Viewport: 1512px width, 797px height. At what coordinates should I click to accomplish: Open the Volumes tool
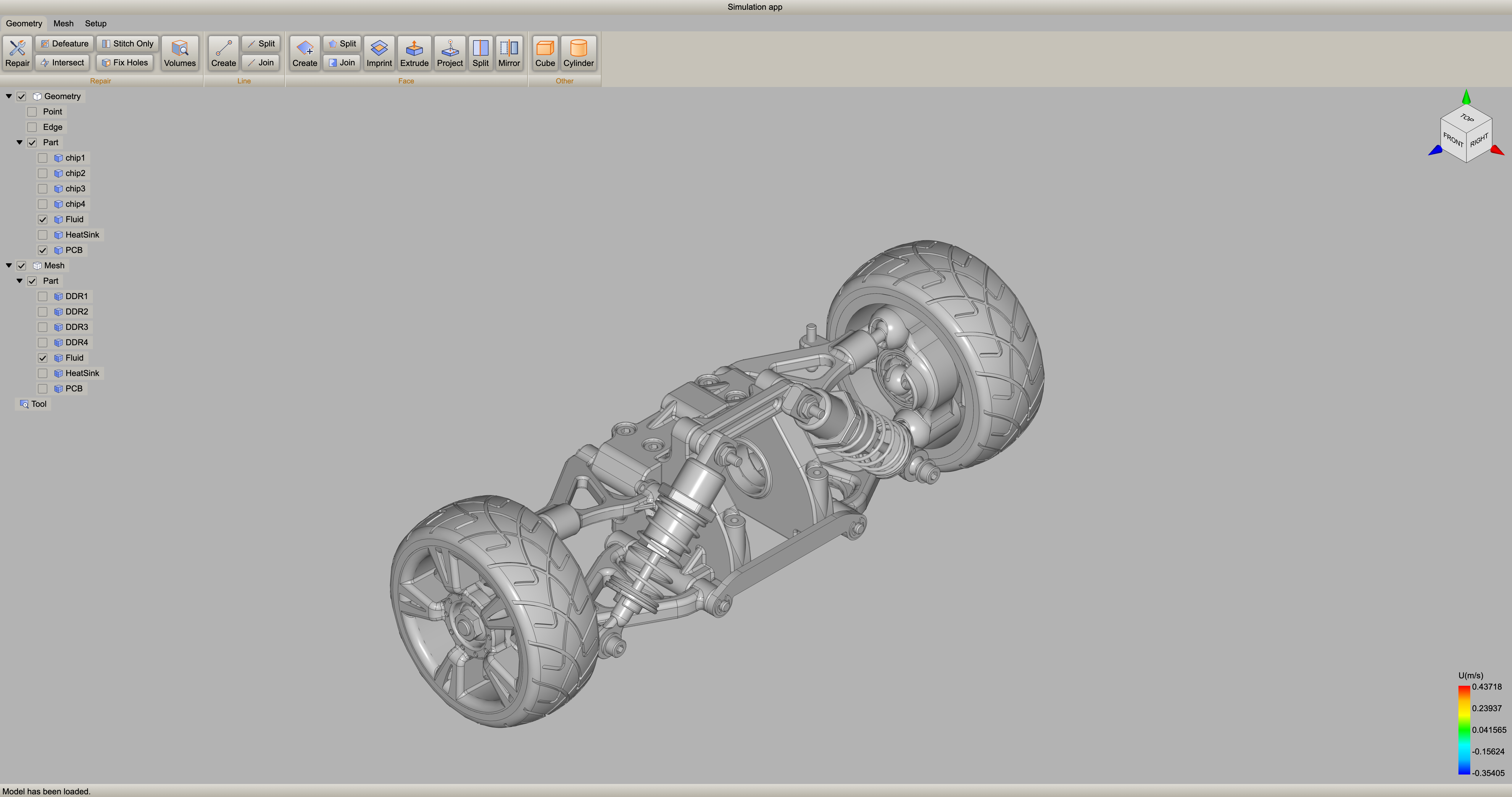tap(180, 53)
